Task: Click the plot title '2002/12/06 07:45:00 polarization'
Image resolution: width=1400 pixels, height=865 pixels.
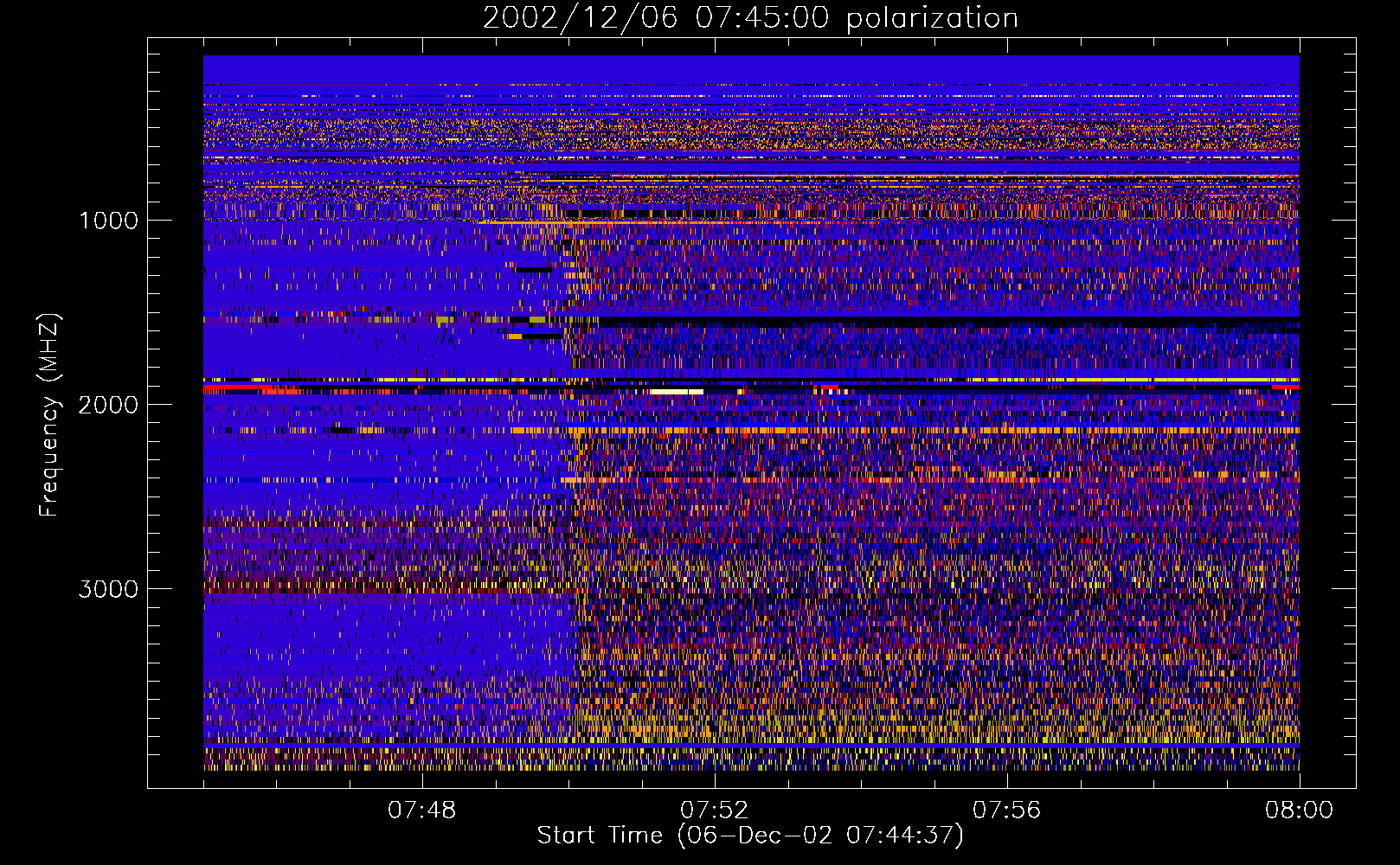Action: pyautogui.click(x=750, y=18)
